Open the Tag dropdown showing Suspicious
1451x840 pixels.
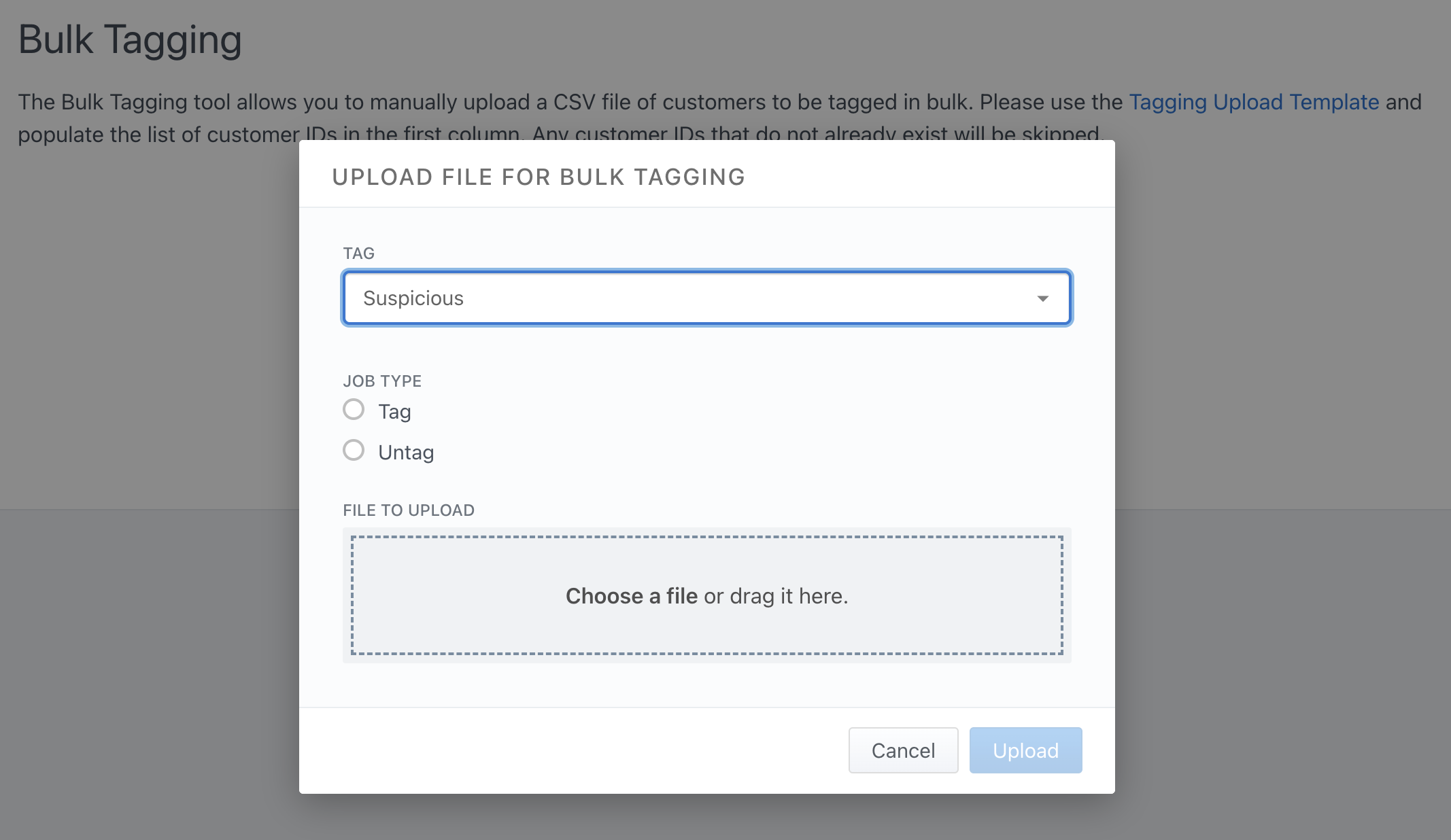click(706, 298)
